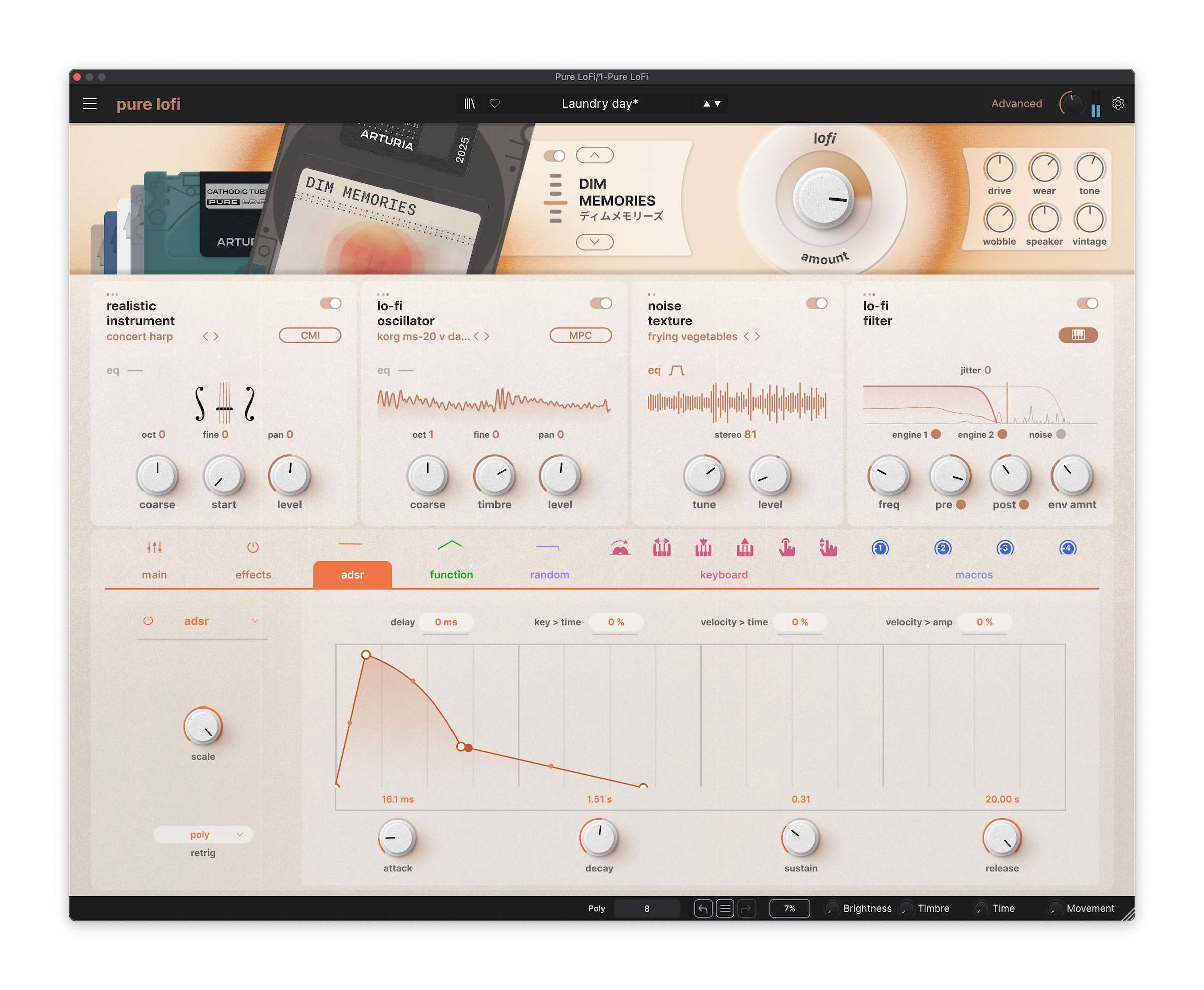This screenshot has width=1204, height=990.
Task: Click the undo arrow in bottom bar
Action: point(703,908)
